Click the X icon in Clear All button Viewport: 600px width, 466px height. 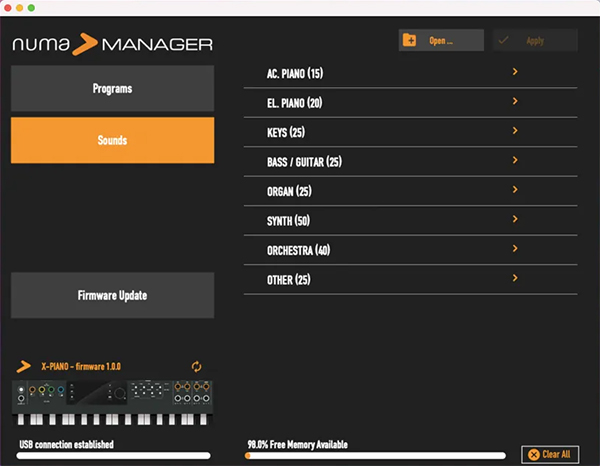pos(533,454)
